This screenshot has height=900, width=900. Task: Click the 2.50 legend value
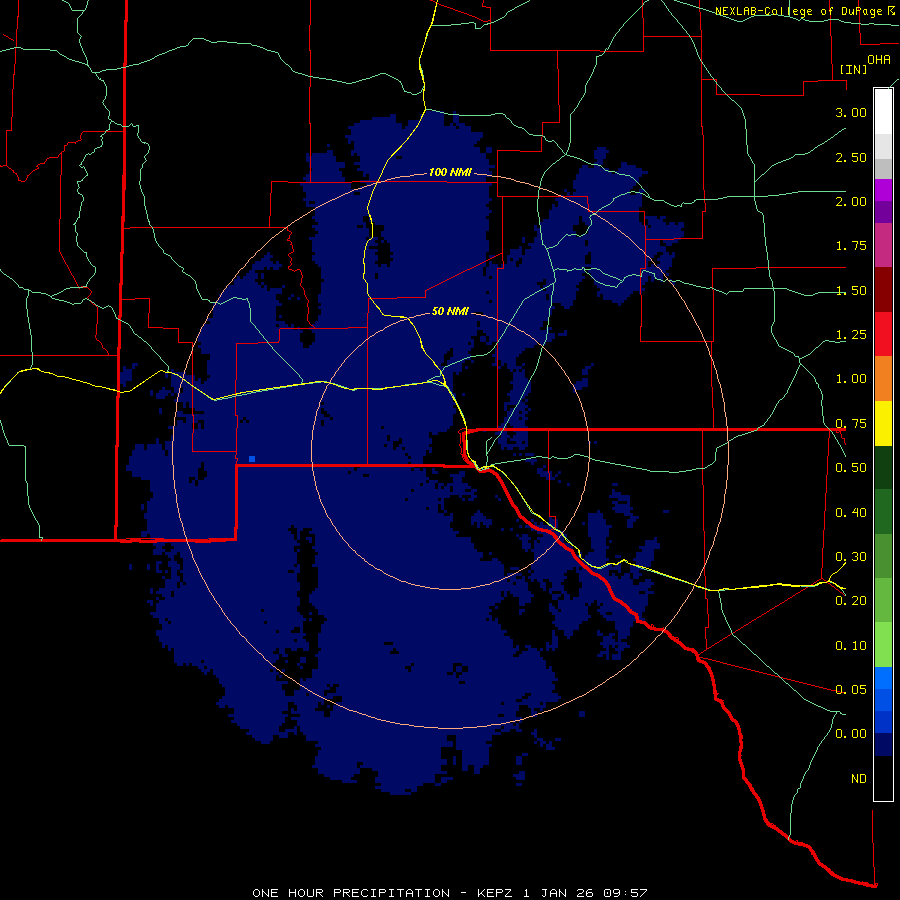pyautogui.click(x=851, y=157)
